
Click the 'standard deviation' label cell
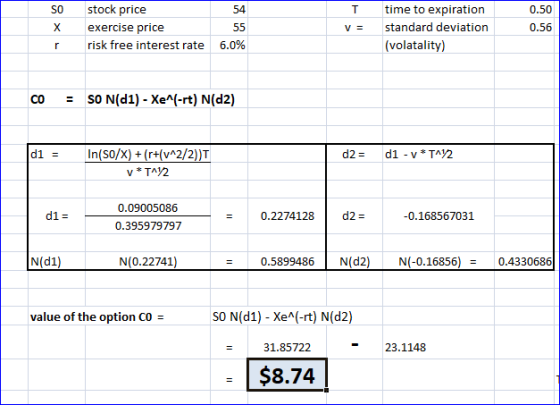click(x=436, y=28)
